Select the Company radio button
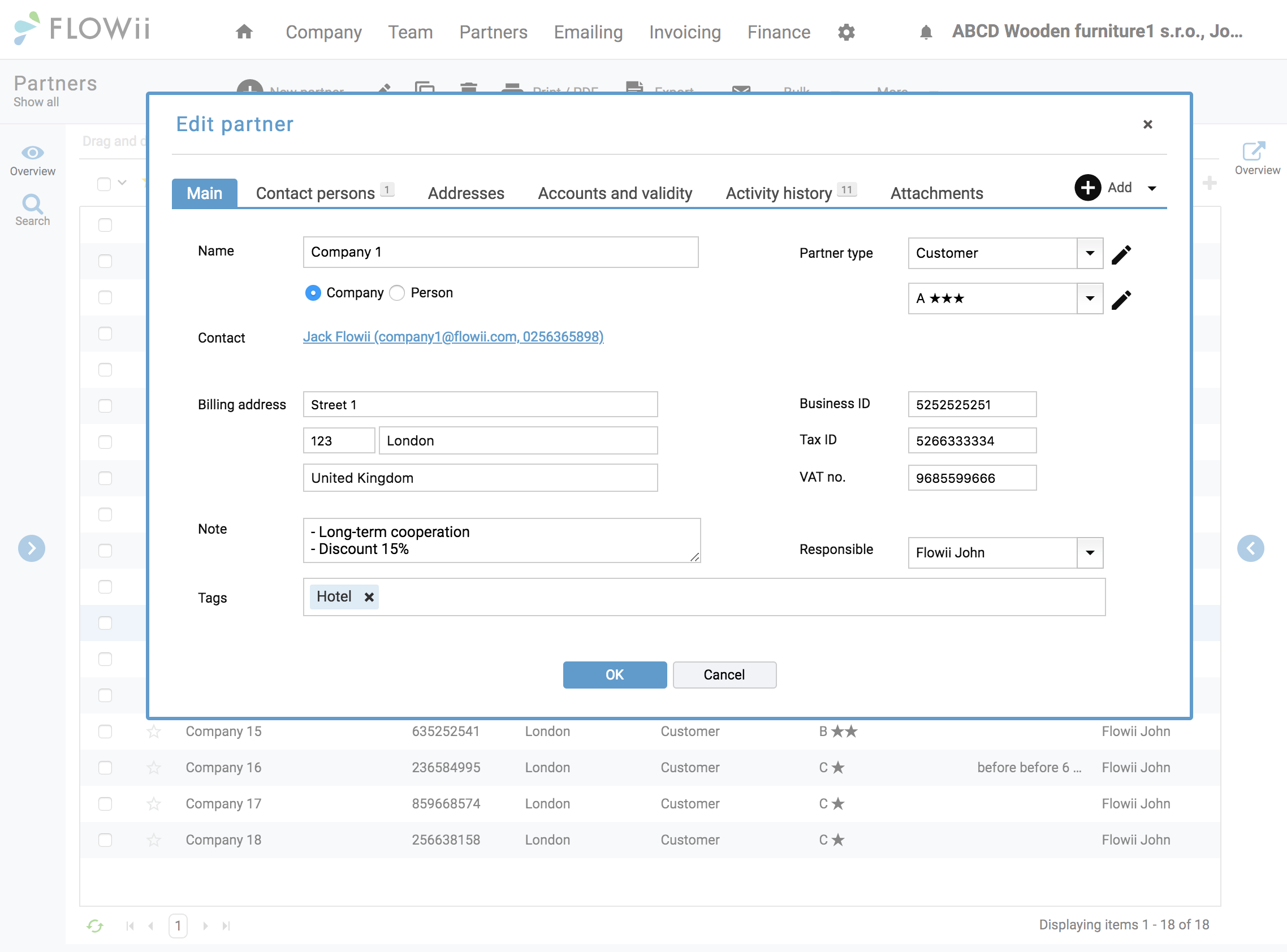Screen dimensions: 1287x952 coord(313,293)
